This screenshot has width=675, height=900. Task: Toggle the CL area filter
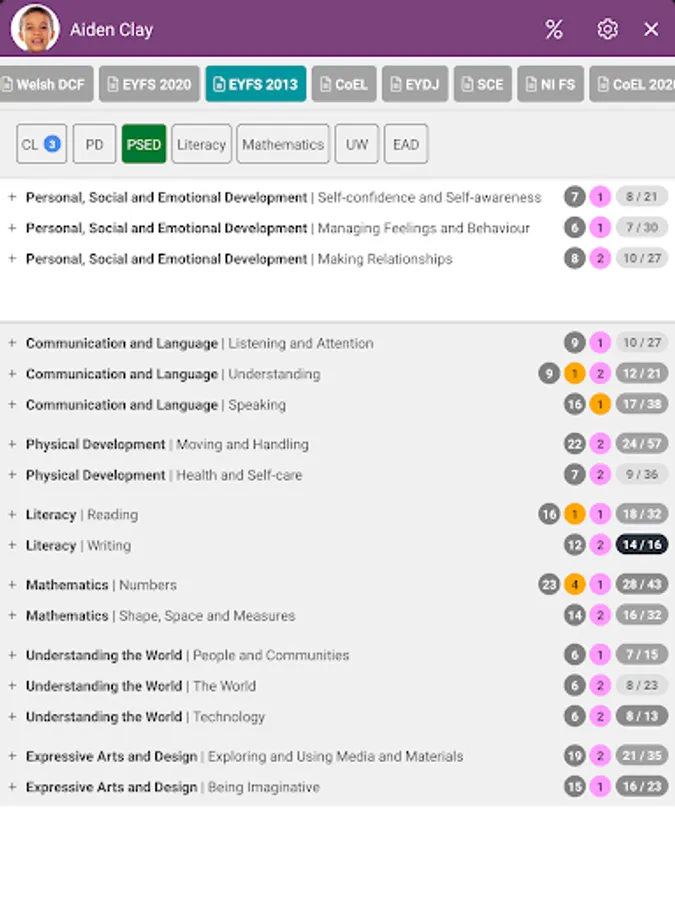[41, 144]
